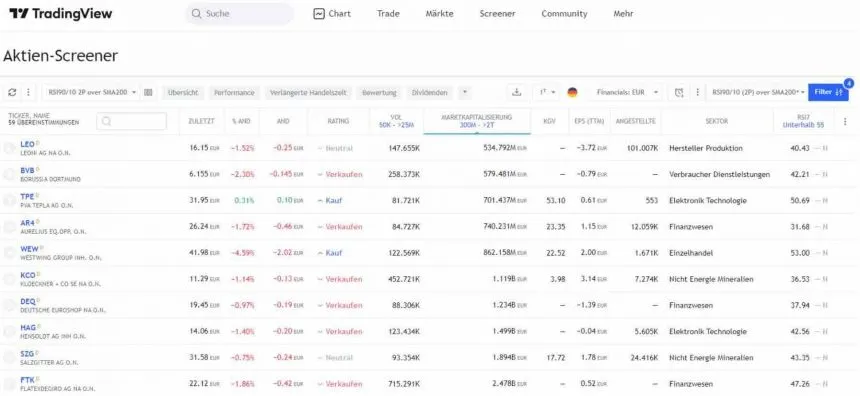Image resolution: width=860 pixels, height=396 pixels.
Task: Open the 1T time interval dropdown
Action: coord(547,93)
